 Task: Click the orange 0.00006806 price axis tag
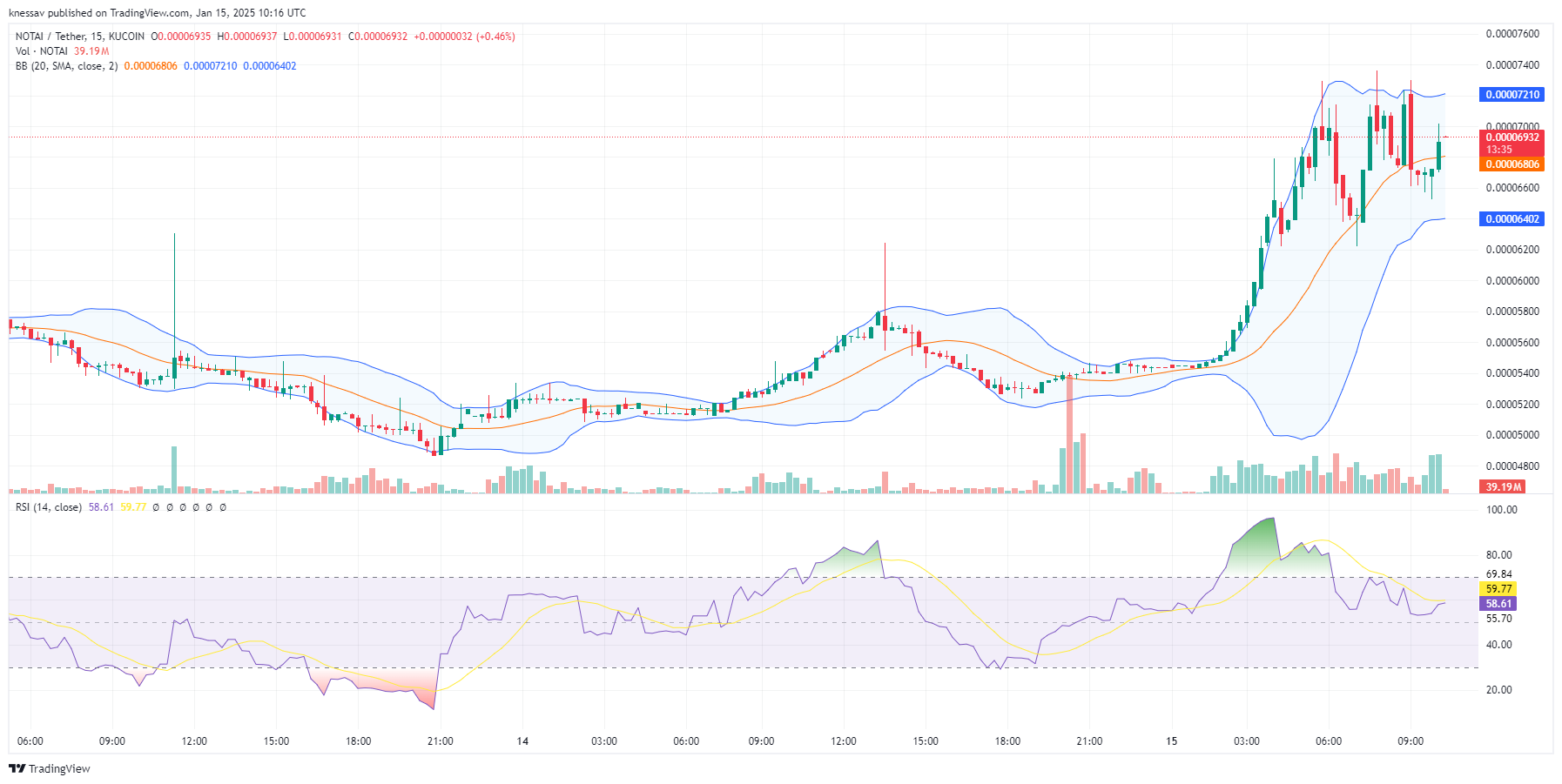point(1512,164)
